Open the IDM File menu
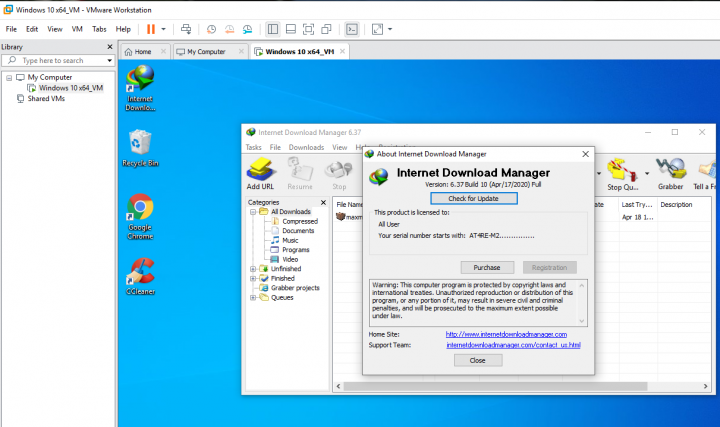The width and height of the screenshot is (720, 427). (x=275, y=147)
